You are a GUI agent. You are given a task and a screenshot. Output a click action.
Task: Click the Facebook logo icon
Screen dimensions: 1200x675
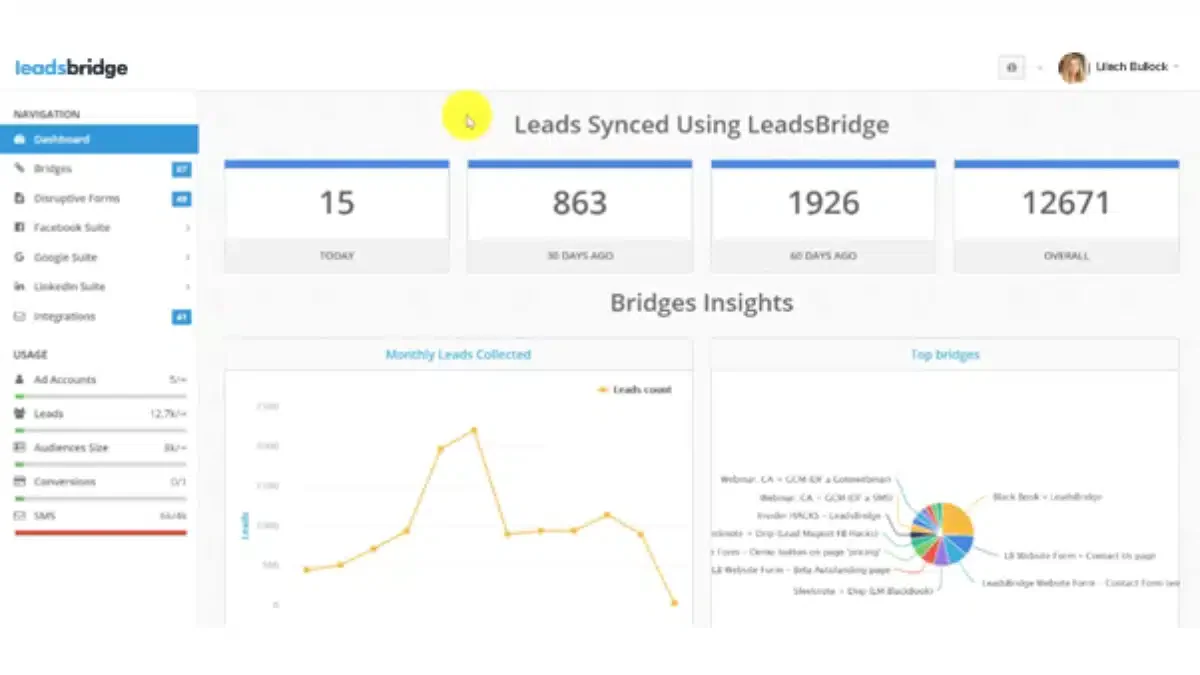19,227
